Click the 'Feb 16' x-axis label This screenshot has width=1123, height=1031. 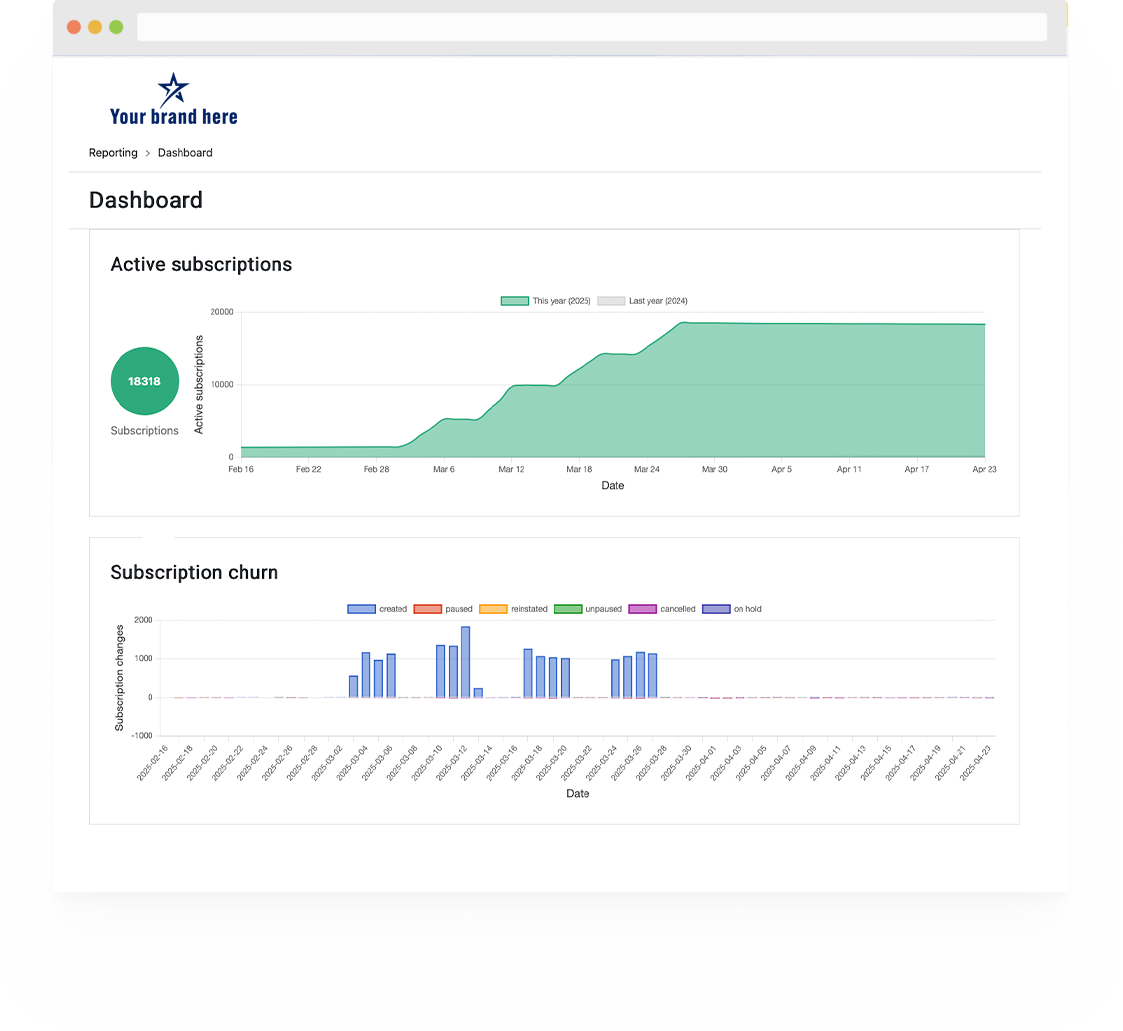(x=241, y=470)
